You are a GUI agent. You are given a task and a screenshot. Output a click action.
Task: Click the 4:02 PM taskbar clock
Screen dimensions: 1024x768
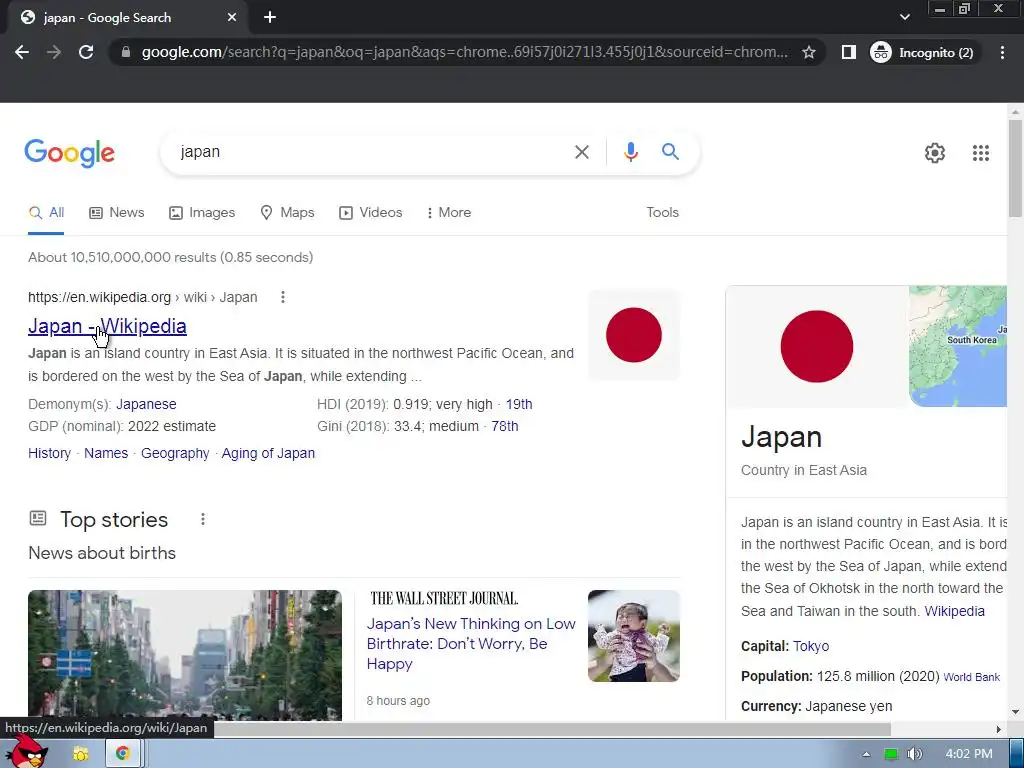[968, 754]
